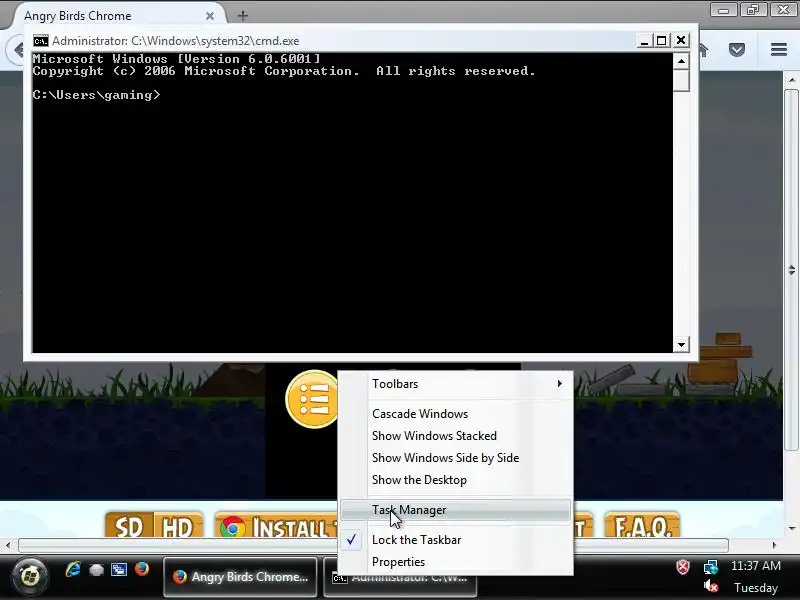The height and width of the screenshot is (600, 800).
Task: Choose Show the Desktop
Action: (x=455, y=480)
